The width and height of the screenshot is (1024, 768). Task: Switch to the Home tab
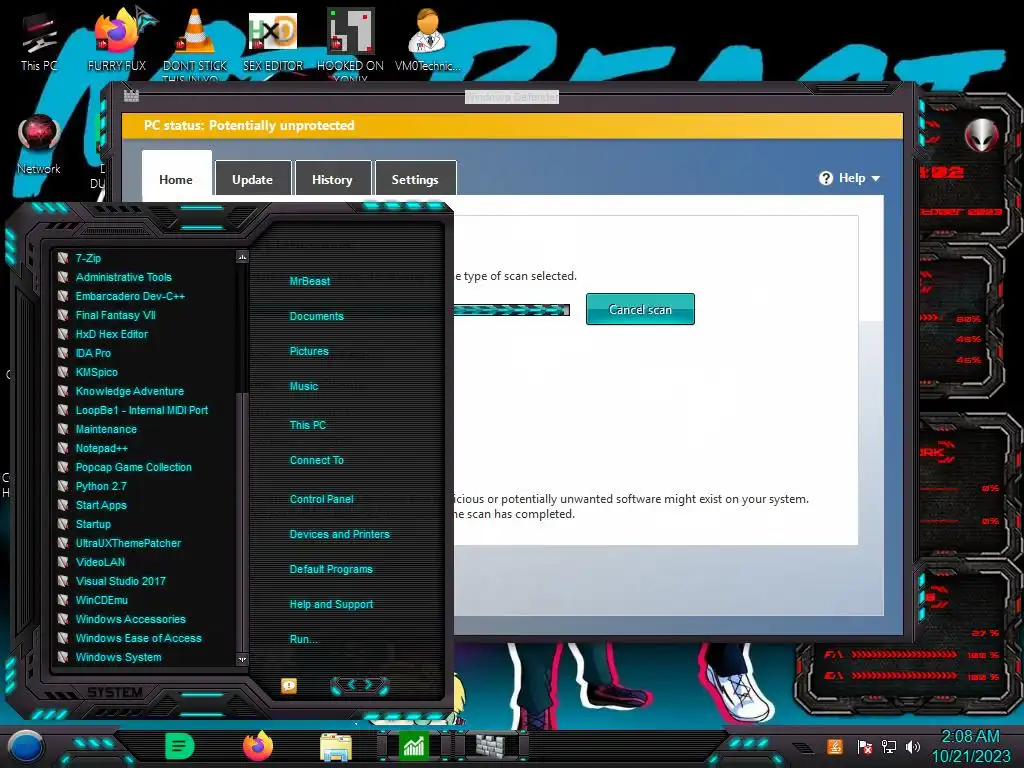click(x=176, y=175)
